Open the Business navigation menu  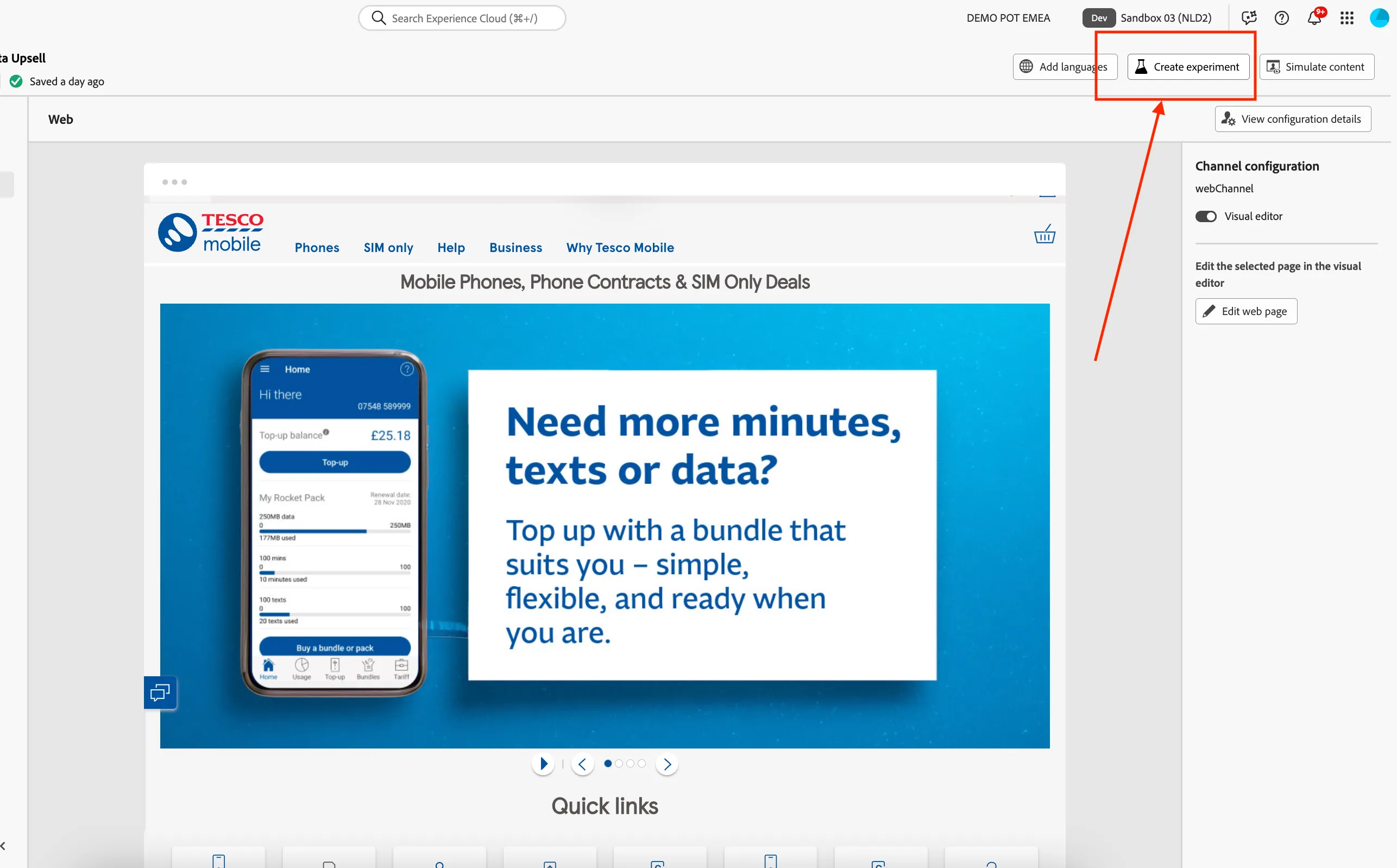pyautogui.click(x=515, y=248)
